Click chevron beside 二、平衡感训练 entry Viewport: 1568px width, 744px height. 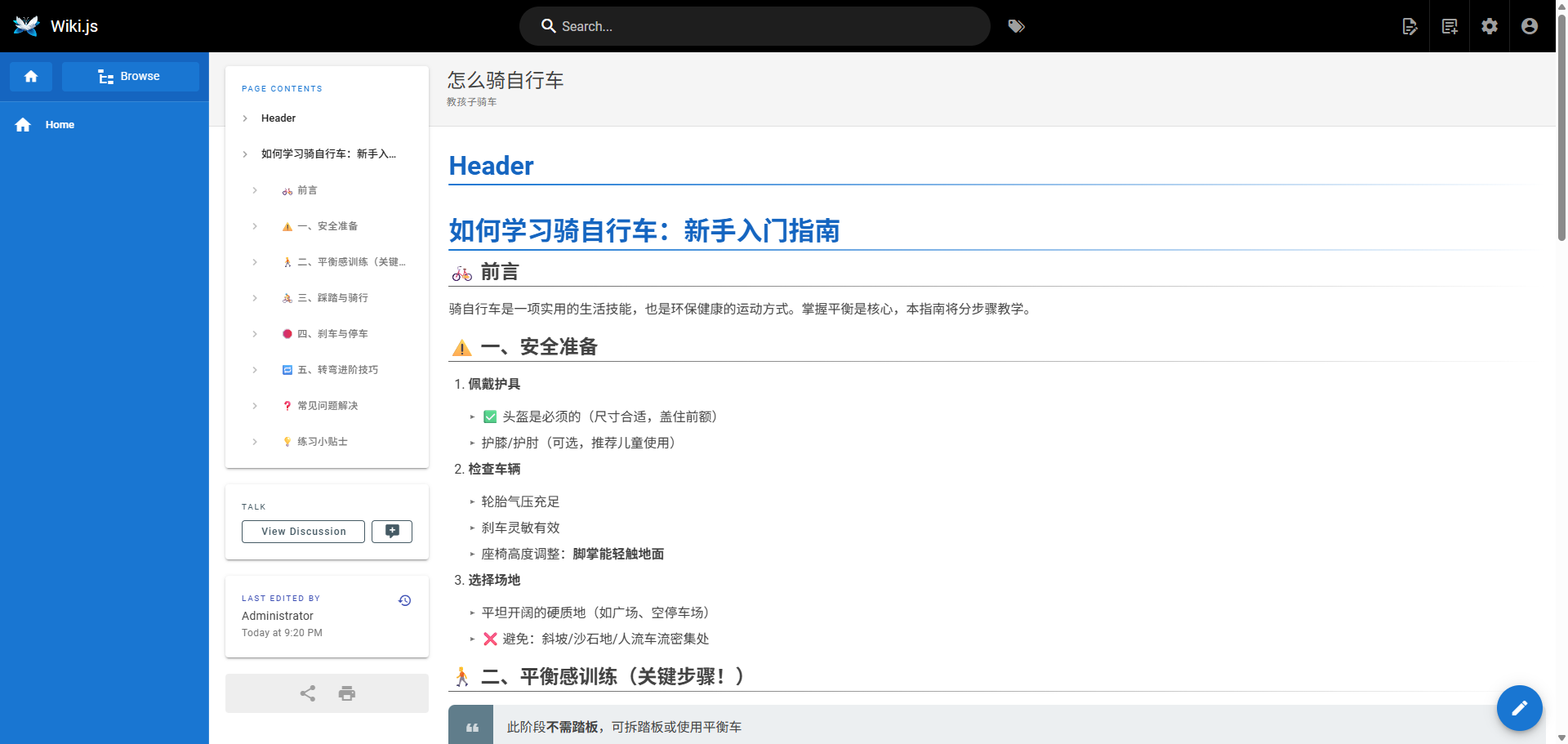coord(255,262)
